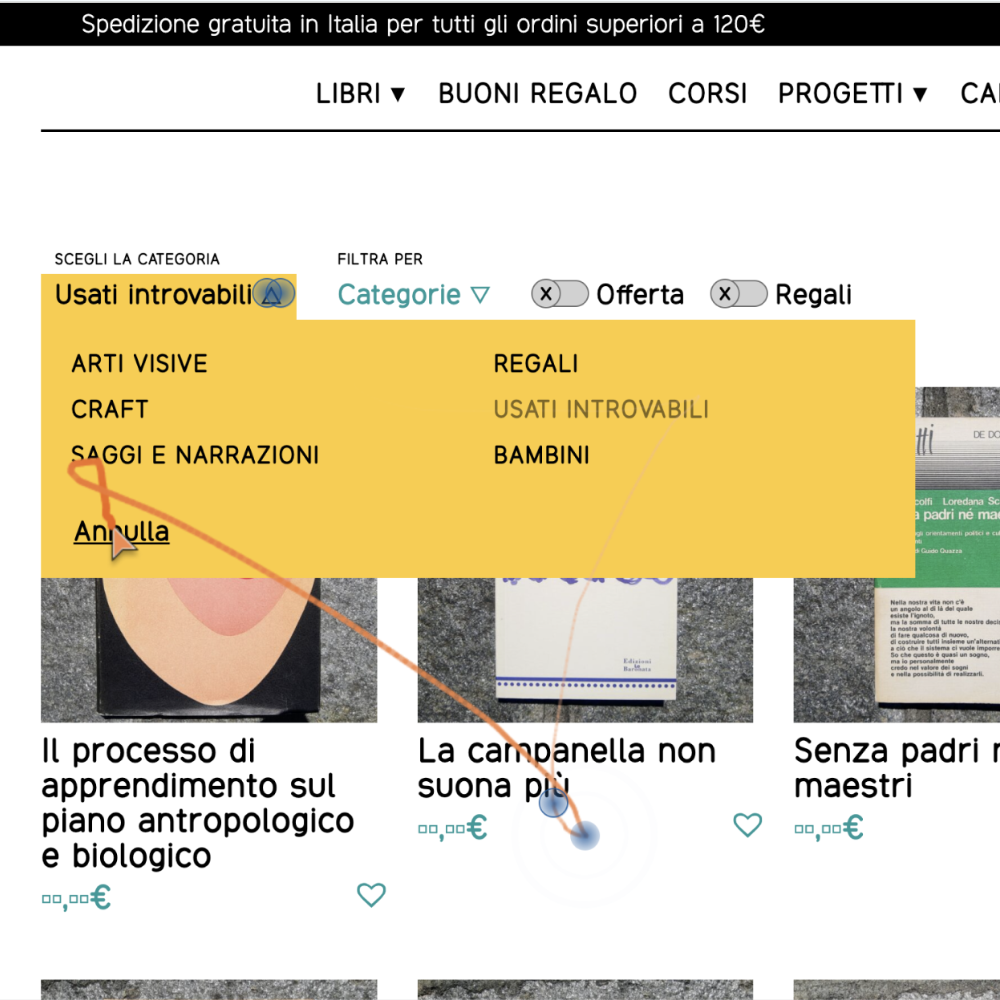1000x1000 pixels.
Task: Click the Il processo di apprendimento book cover
Action: [x=209, y=650]
